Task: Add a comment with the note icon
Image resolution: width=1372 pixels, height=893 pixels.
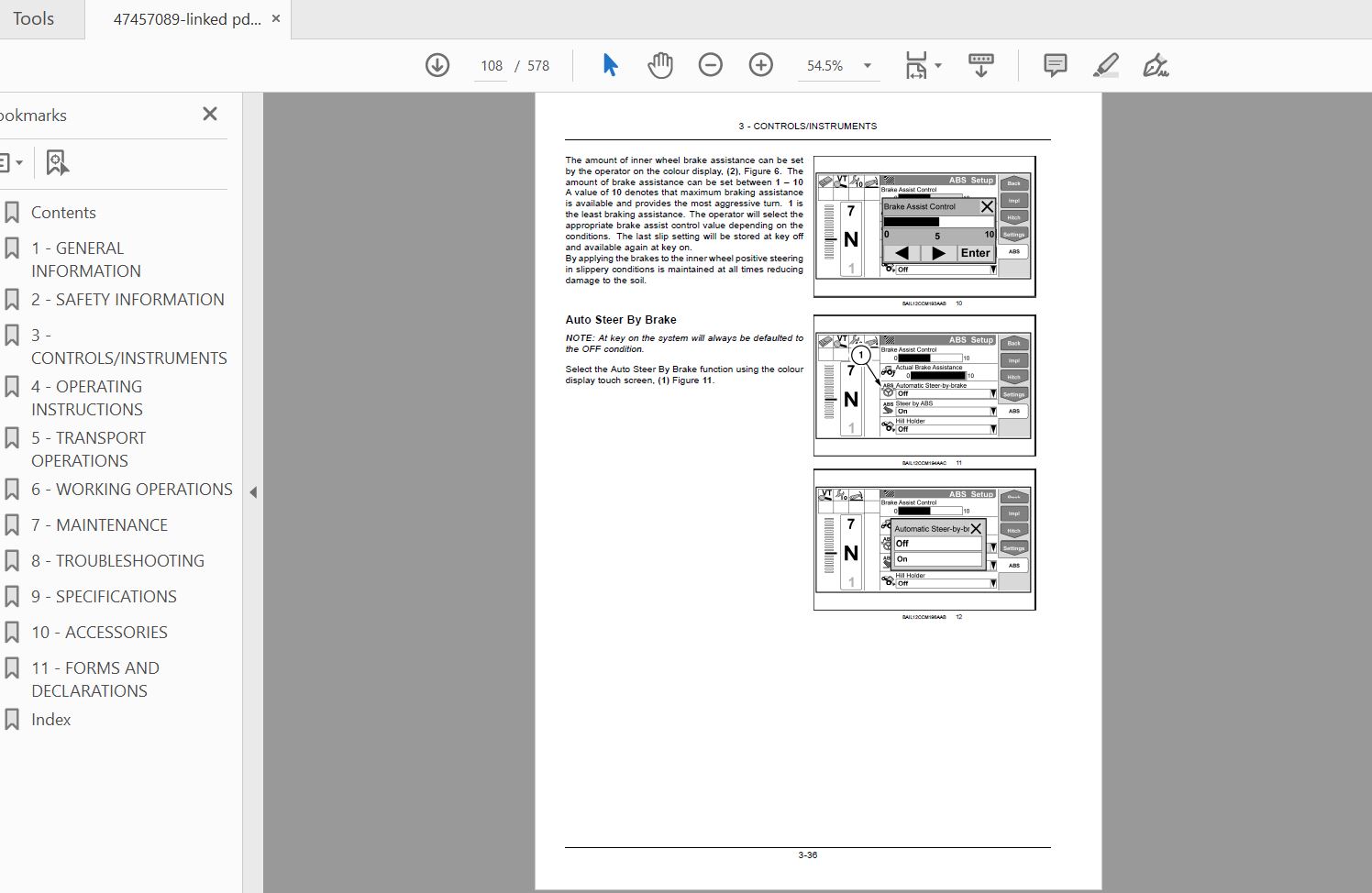Action: 1056,65
